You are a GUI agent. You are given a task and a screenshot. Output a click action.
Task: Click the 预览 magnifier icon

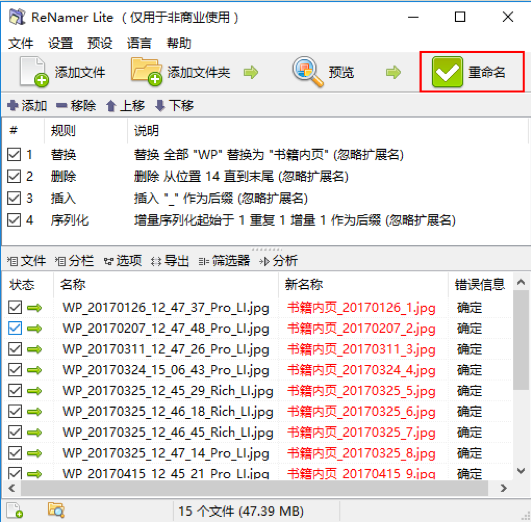click(x=307, y=71)
